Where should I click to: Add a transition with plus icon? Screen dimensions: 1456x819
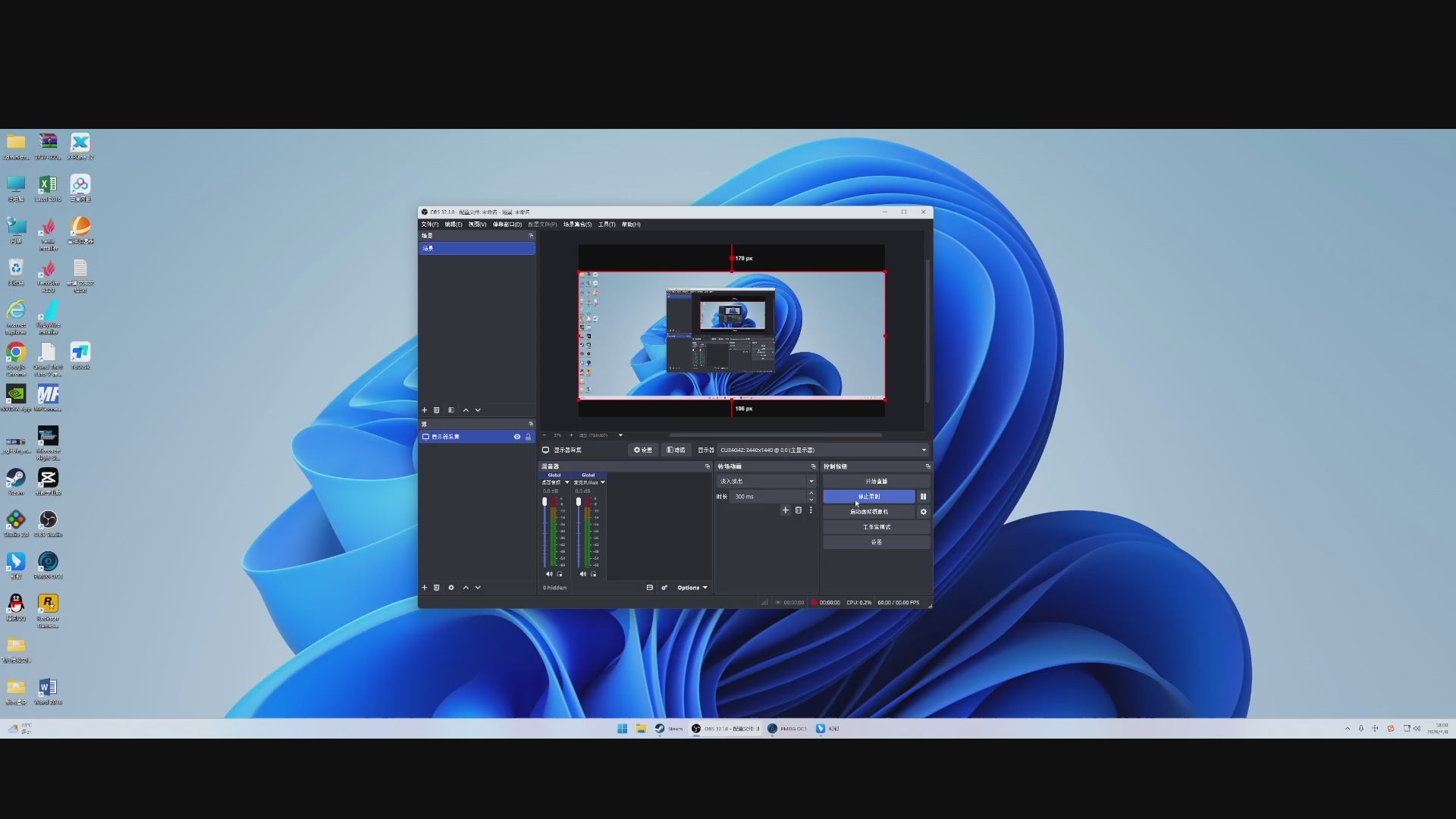[786, 510]
